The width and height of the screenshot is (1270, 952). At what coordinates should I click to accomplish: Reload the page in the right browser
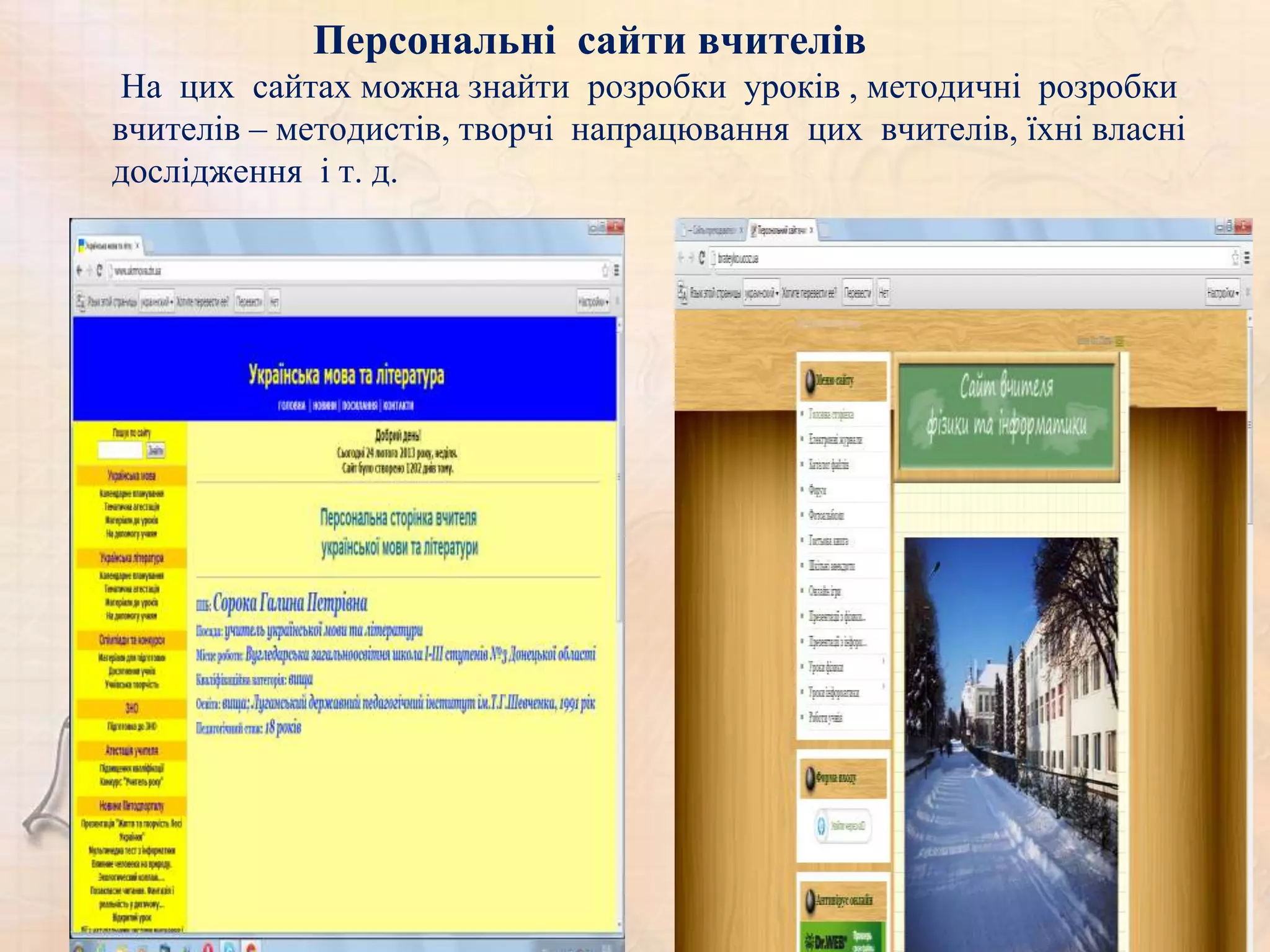pyautogui.click(x=703, y=258)
